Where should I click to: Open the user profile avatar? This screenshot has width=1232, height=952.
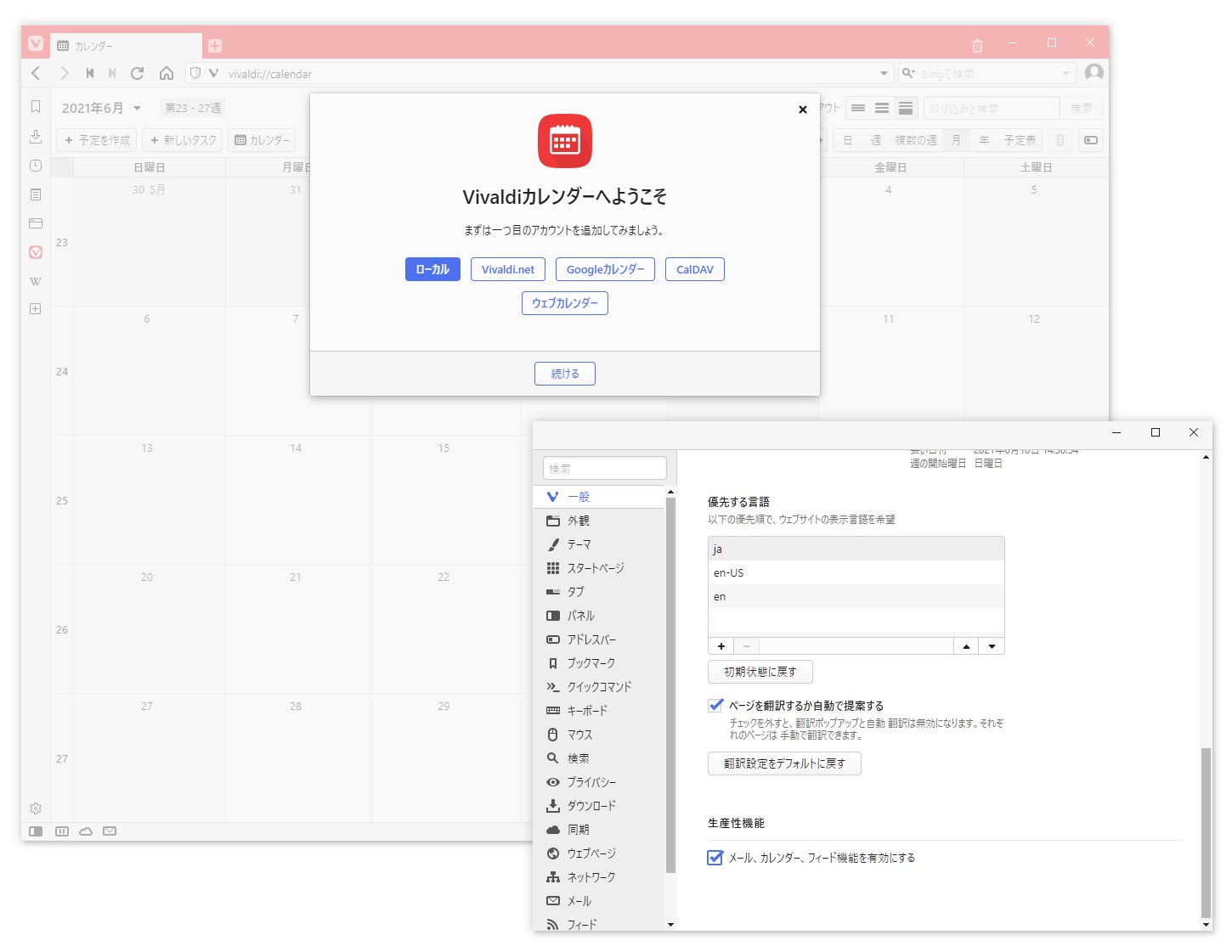point(1094,73)
